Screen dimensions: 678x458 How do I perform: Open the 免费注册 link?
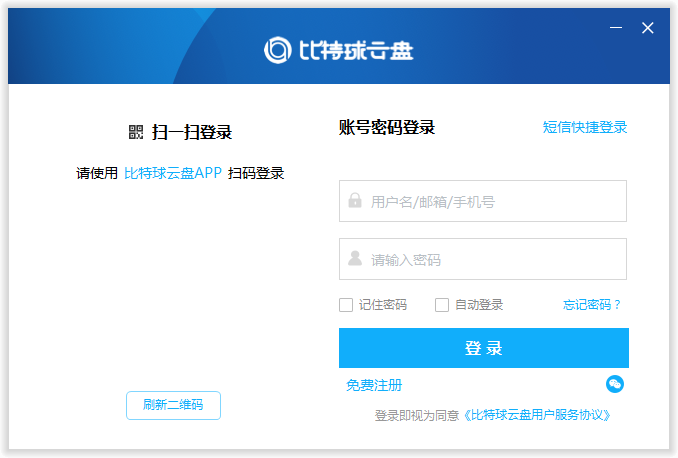[x=374, y=385]
